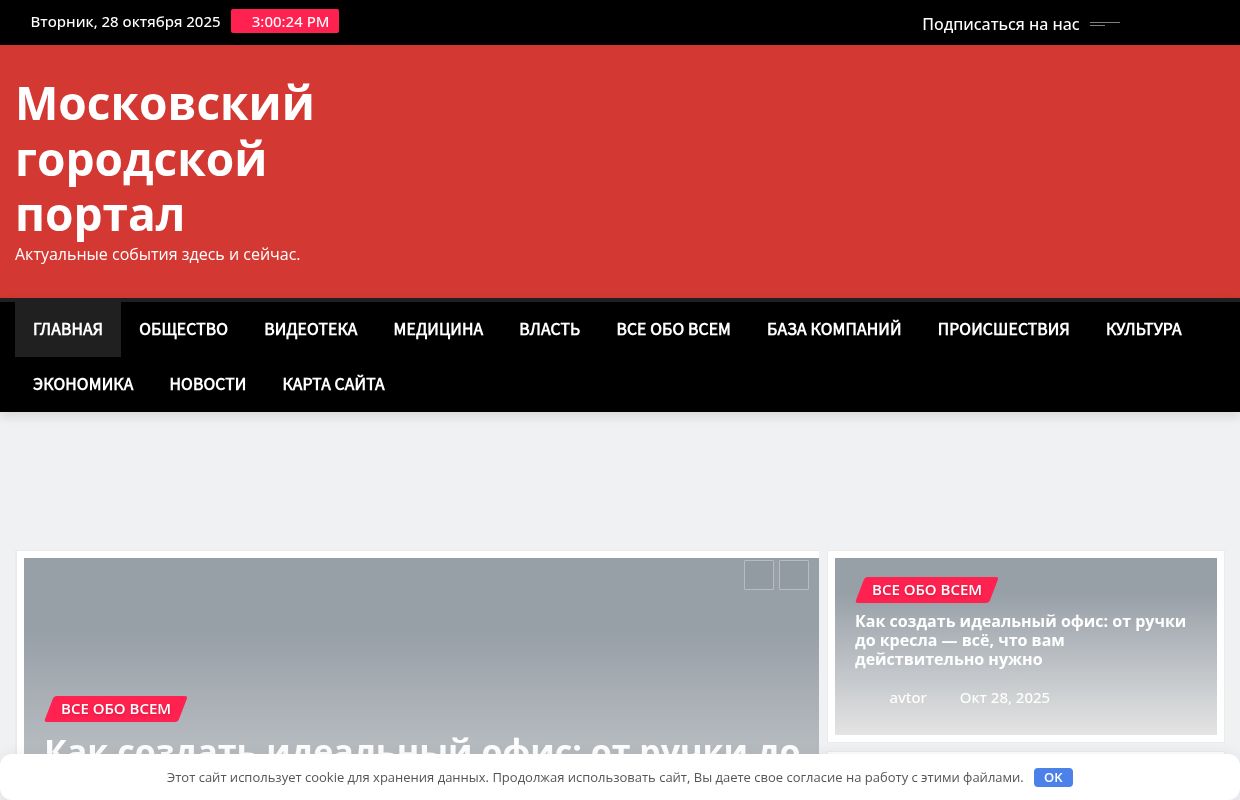Screen dimensions: 1240x800
Task: Go to the Общество section
Action: 183,329
